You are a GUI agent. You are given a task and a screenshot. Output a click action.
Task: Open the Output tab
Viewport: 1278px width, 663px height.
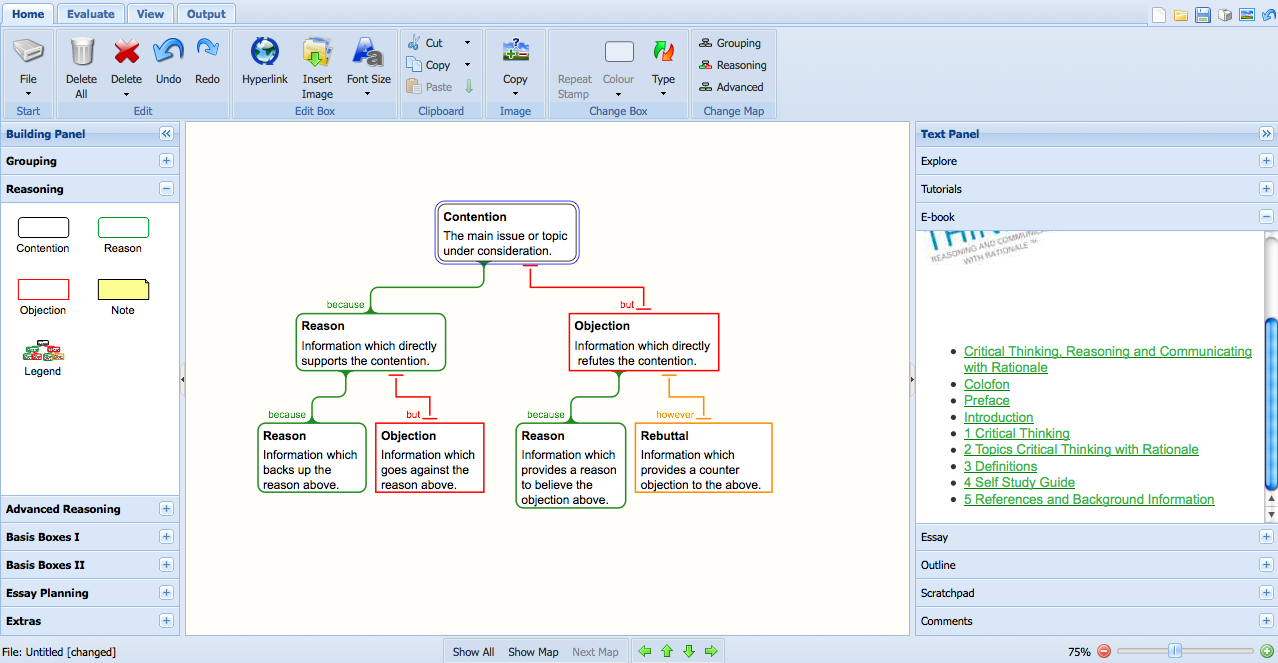pos(206,13)
